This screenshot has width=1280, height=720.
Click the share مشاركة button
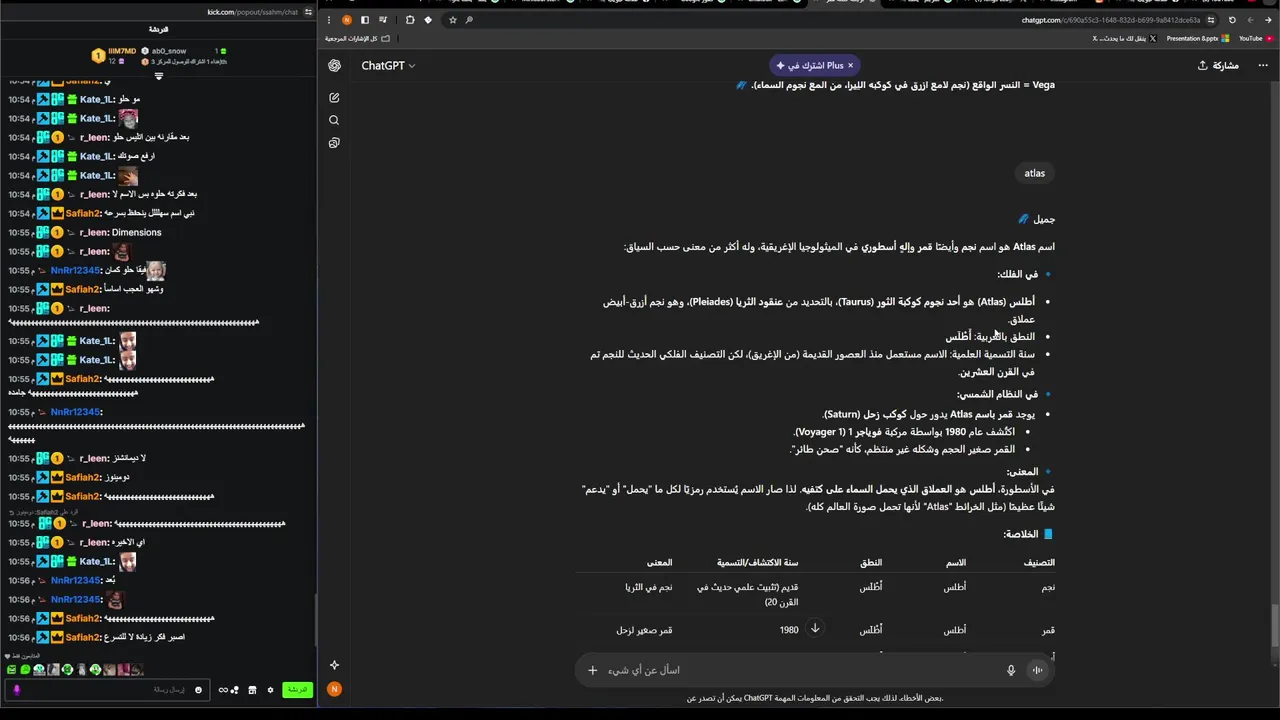click(x=1218, y=65)
